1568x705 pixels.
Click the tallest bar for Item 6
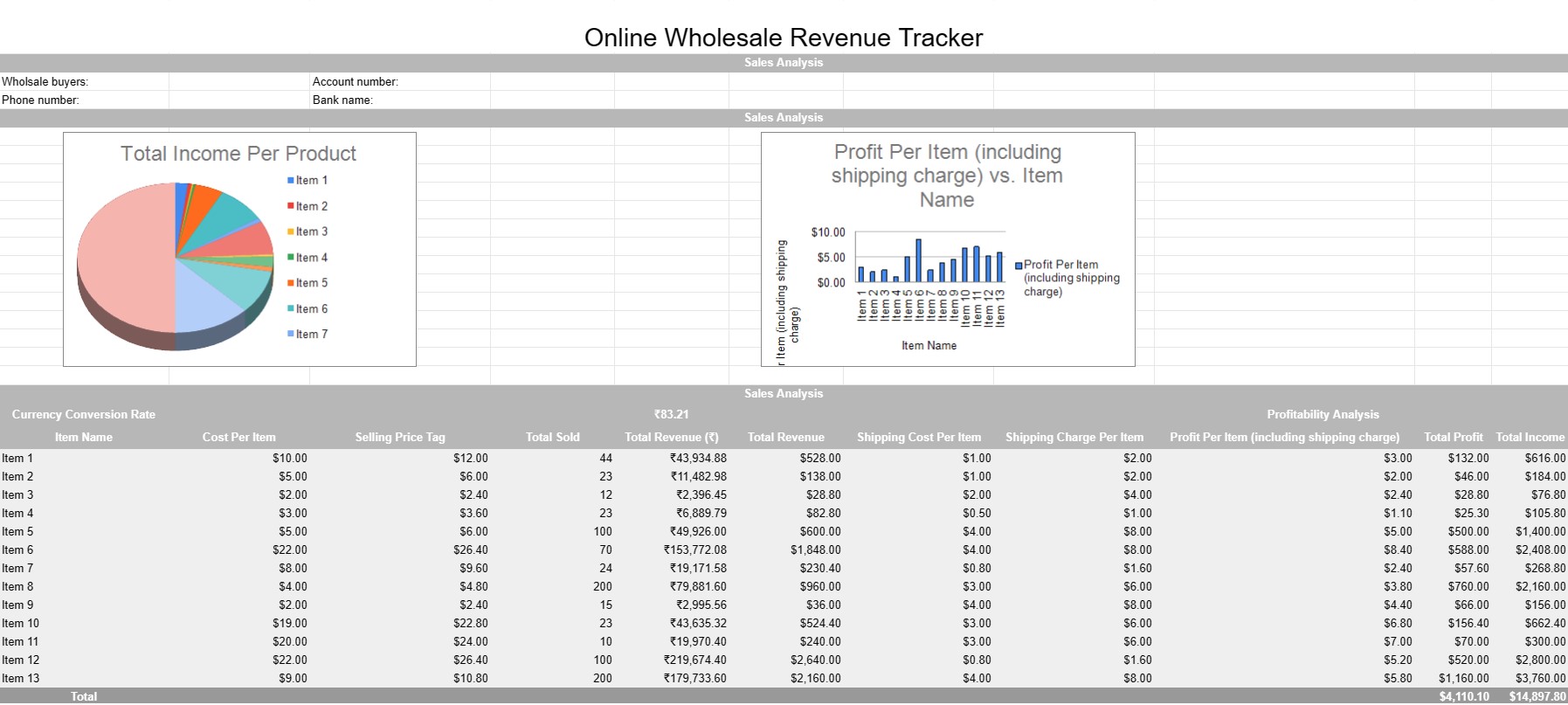918,260
